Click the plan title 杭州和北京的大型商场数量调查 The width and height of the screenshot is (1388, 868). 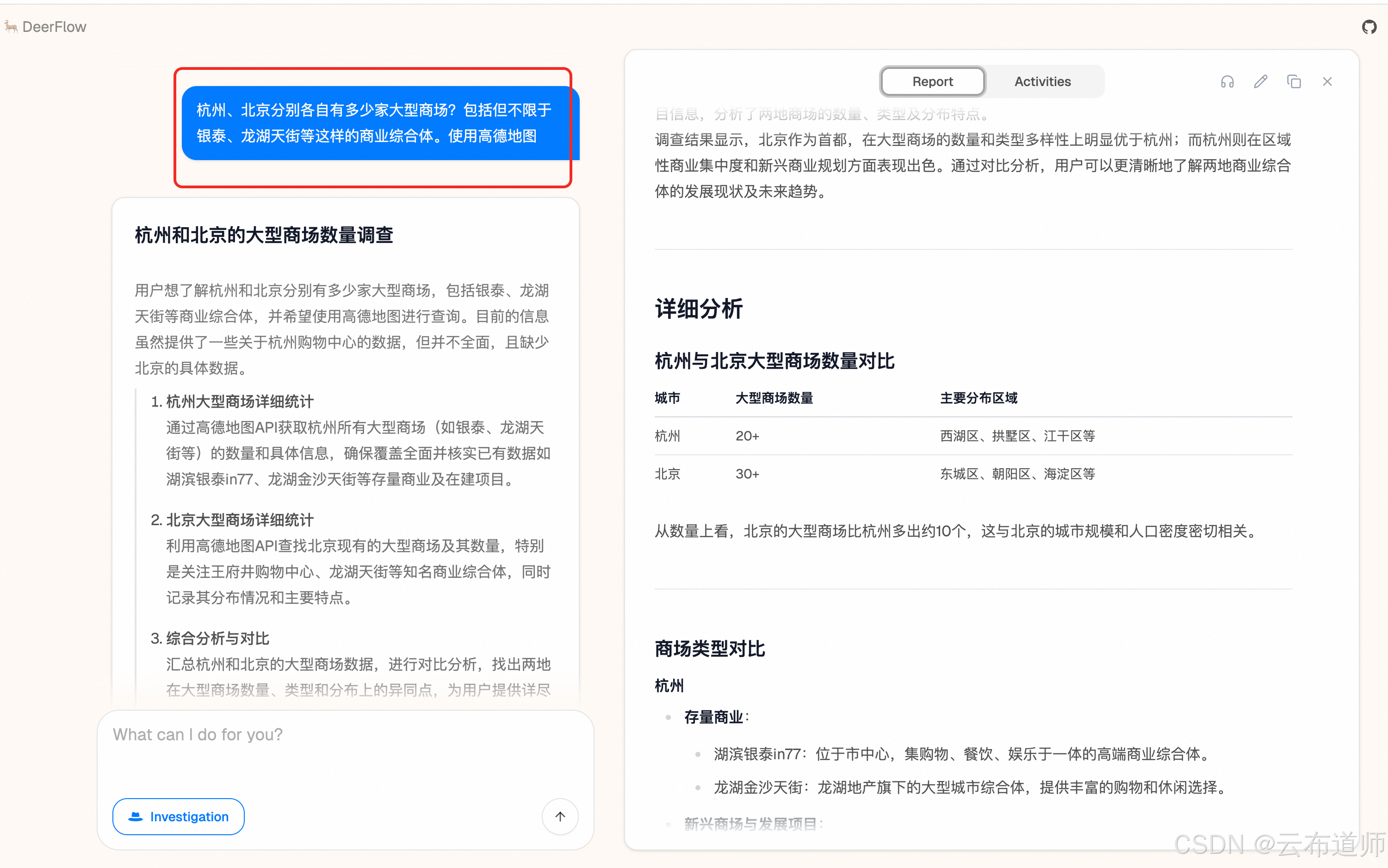pos(263,235)
